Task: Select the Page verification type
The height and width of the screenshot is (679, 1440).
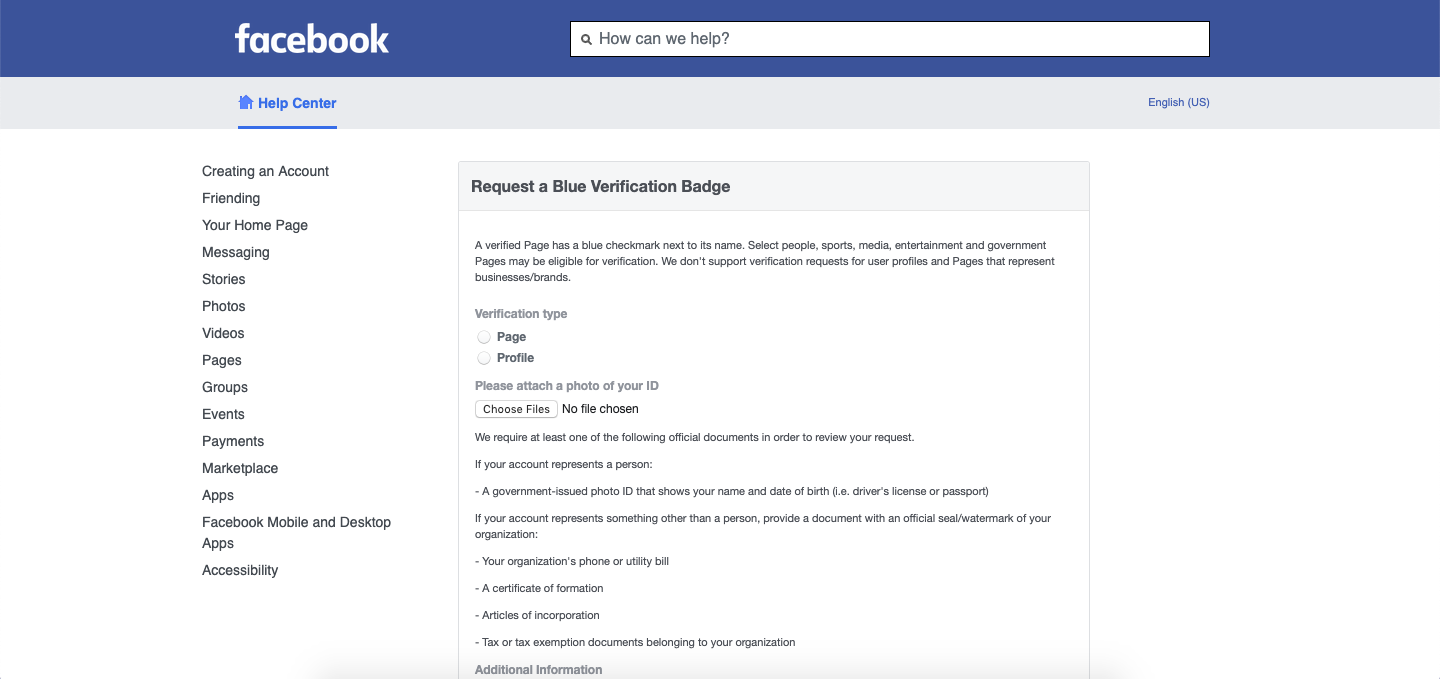Action: 483,336
